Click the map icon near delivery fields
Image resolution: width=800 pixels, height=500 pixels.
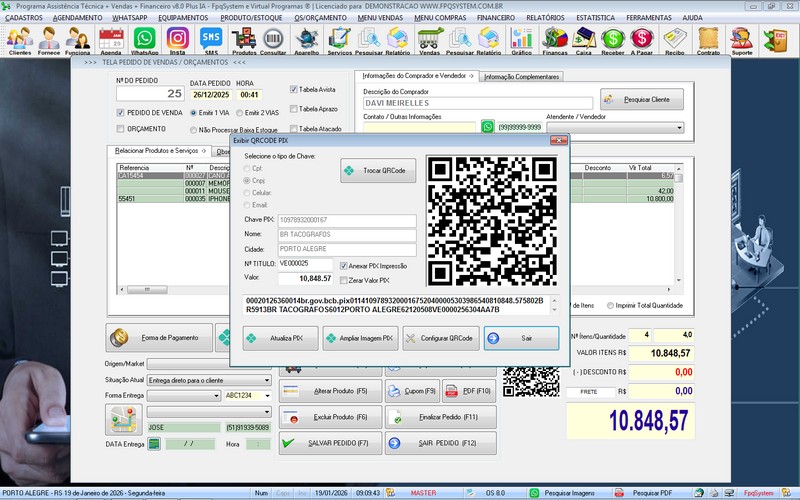pos(123,420)
